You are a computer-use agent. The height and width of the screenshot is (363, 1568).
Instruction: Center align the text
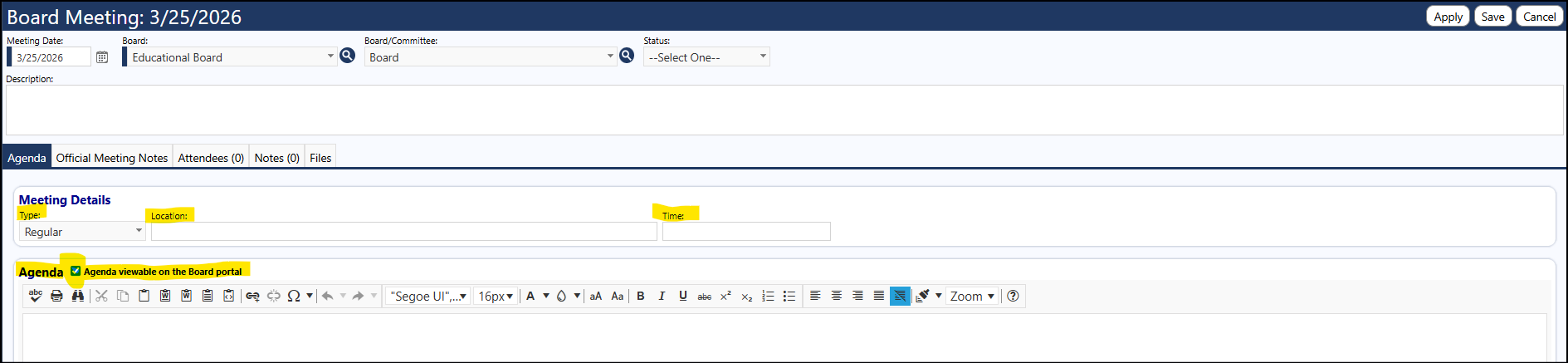pyautogui.click(x=837, y=296)
